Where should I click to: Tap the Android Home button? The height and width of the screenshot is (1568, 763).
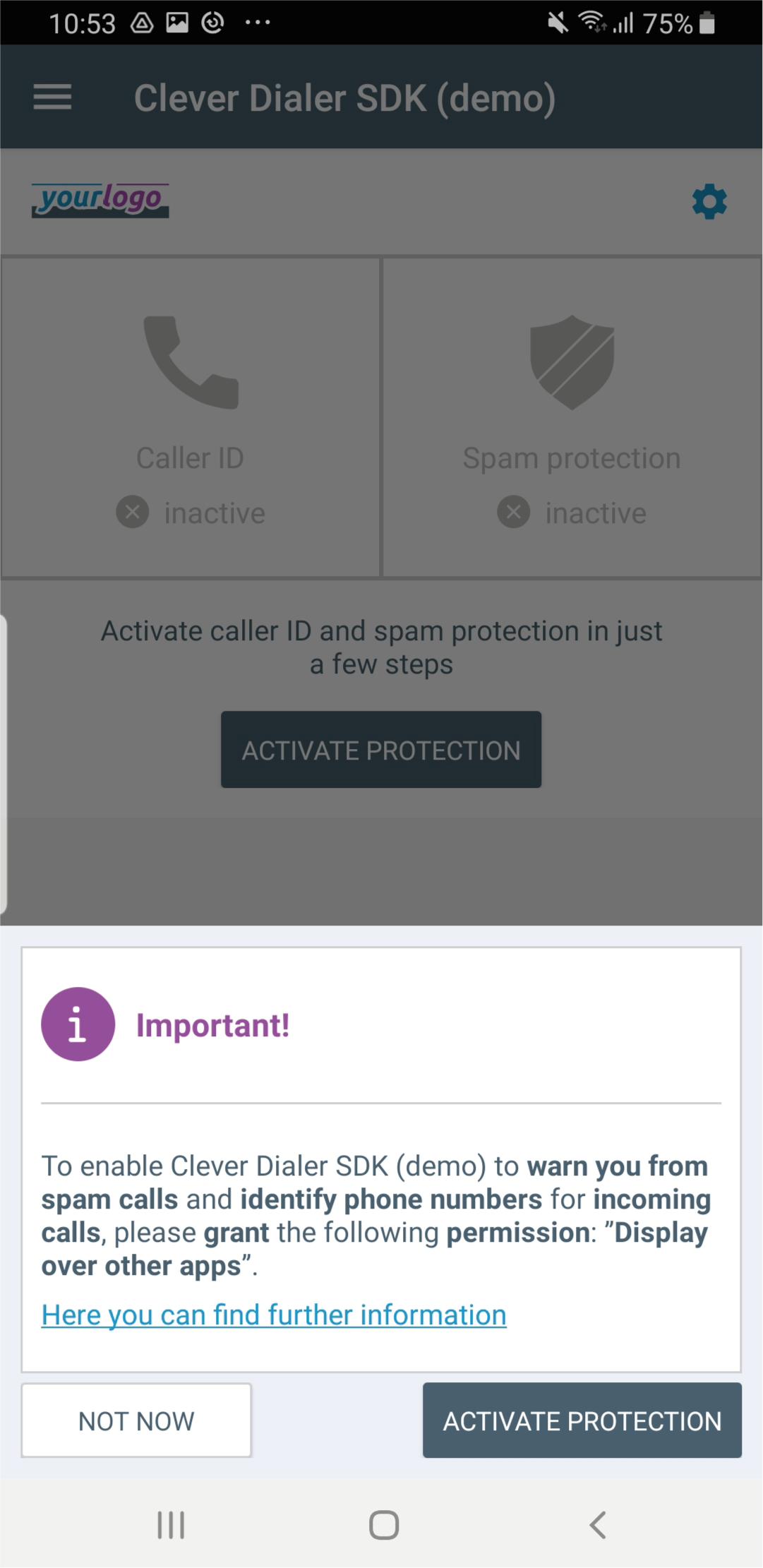point(381,1524)
